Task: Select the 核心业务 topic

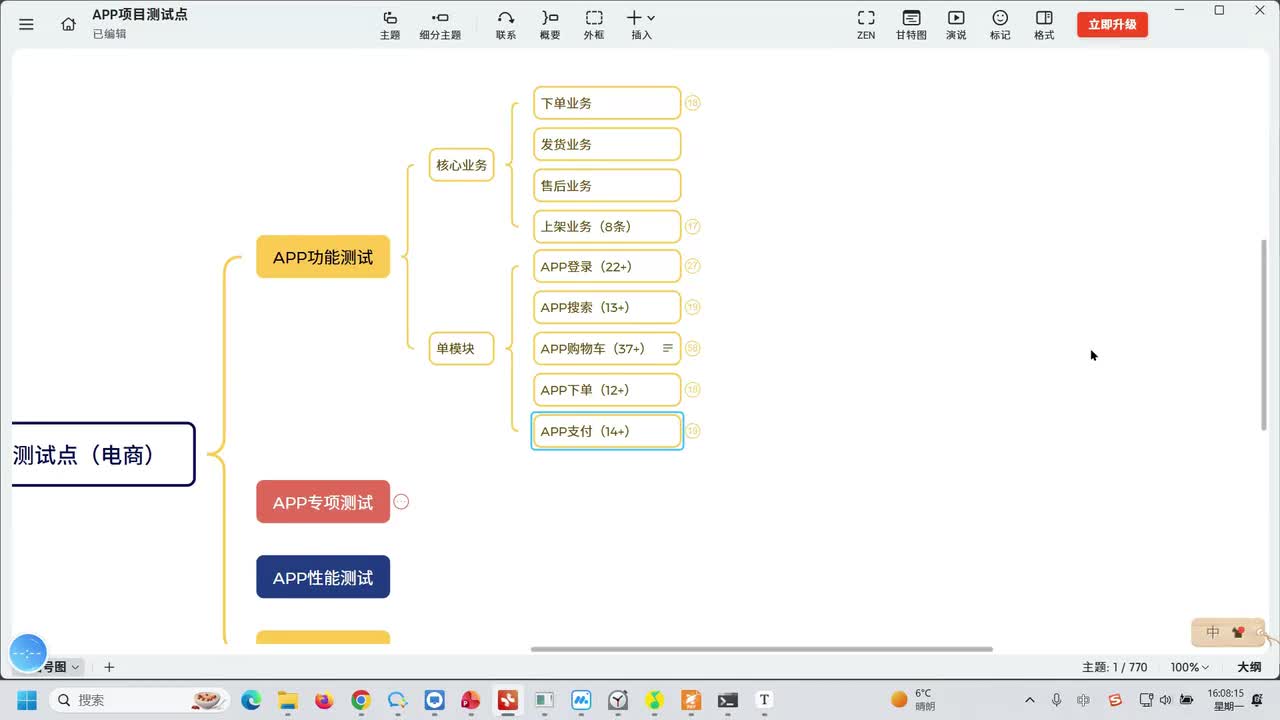Action: pos(462,165)
